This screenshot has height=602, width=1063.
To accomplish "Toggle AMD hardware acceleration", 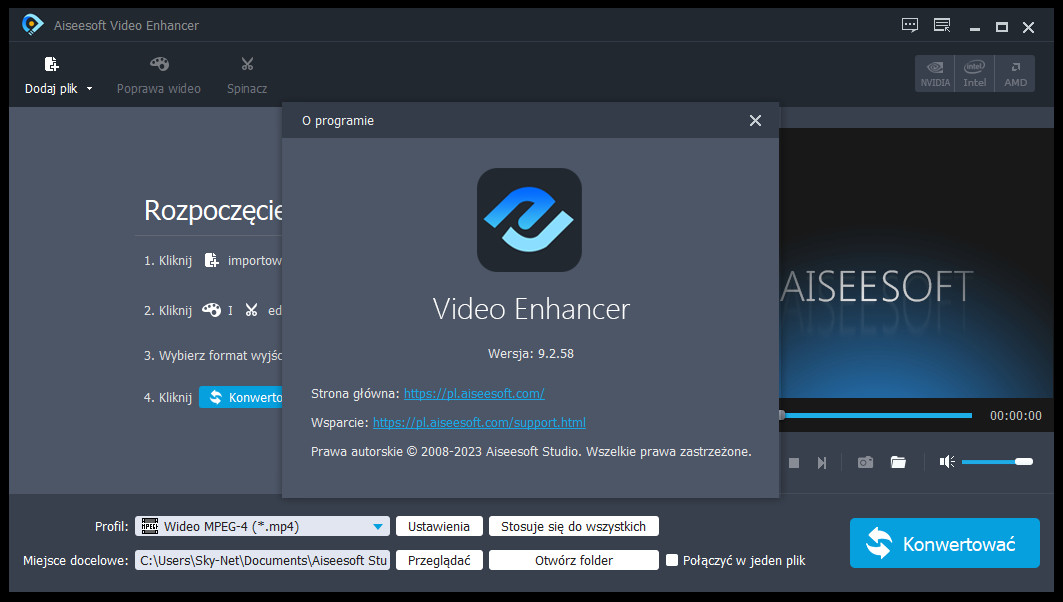I will tap(1015, 73).
